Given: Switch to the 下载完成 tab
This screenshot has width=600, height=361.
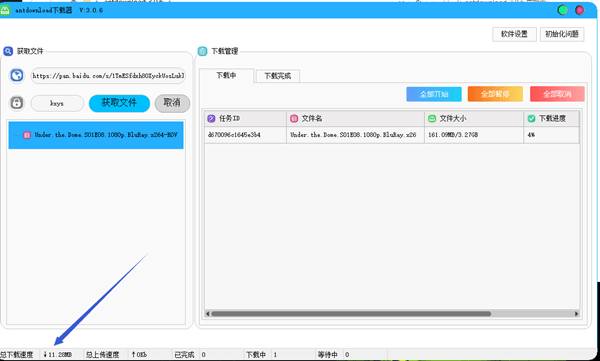Looking at the screenshot, I should click(x=277, y=76).
